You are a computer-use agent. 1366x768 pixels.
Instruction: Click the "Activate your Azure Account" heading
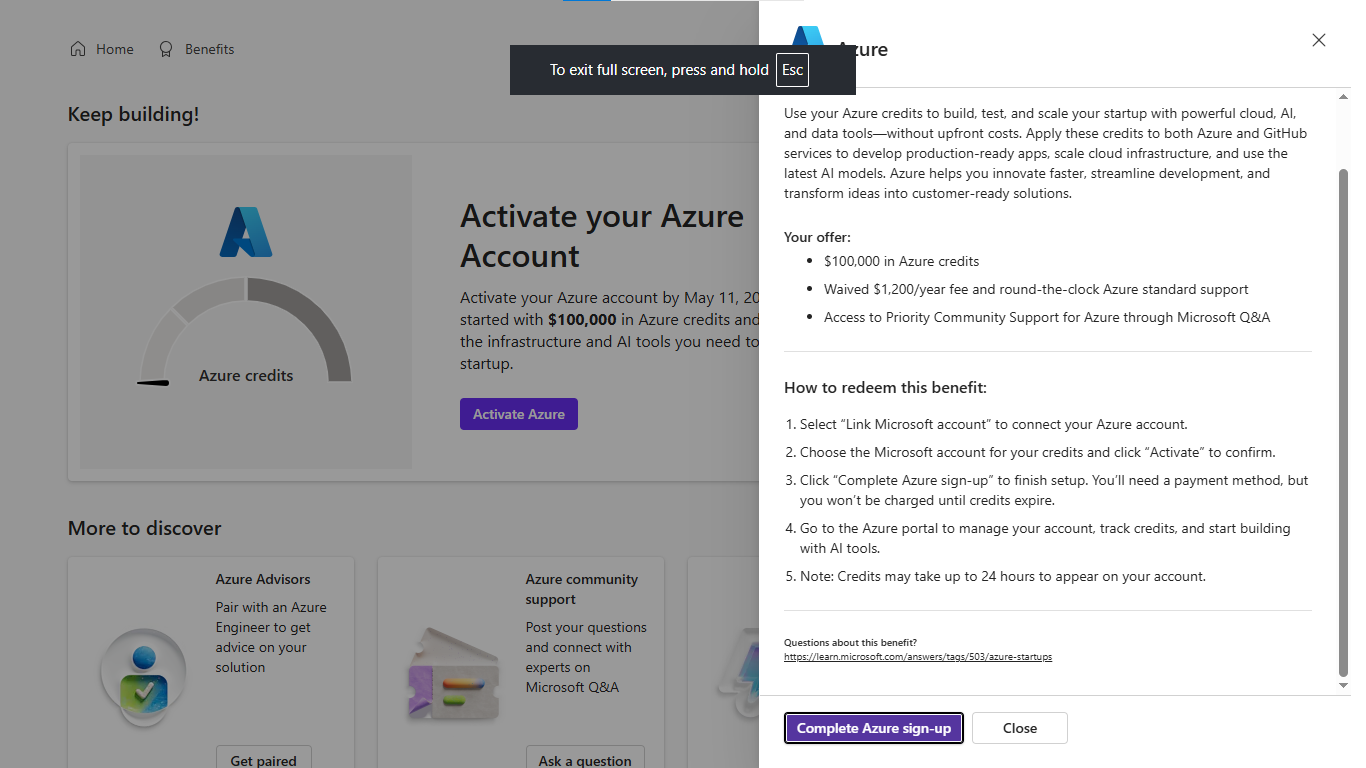coord(602,236)
